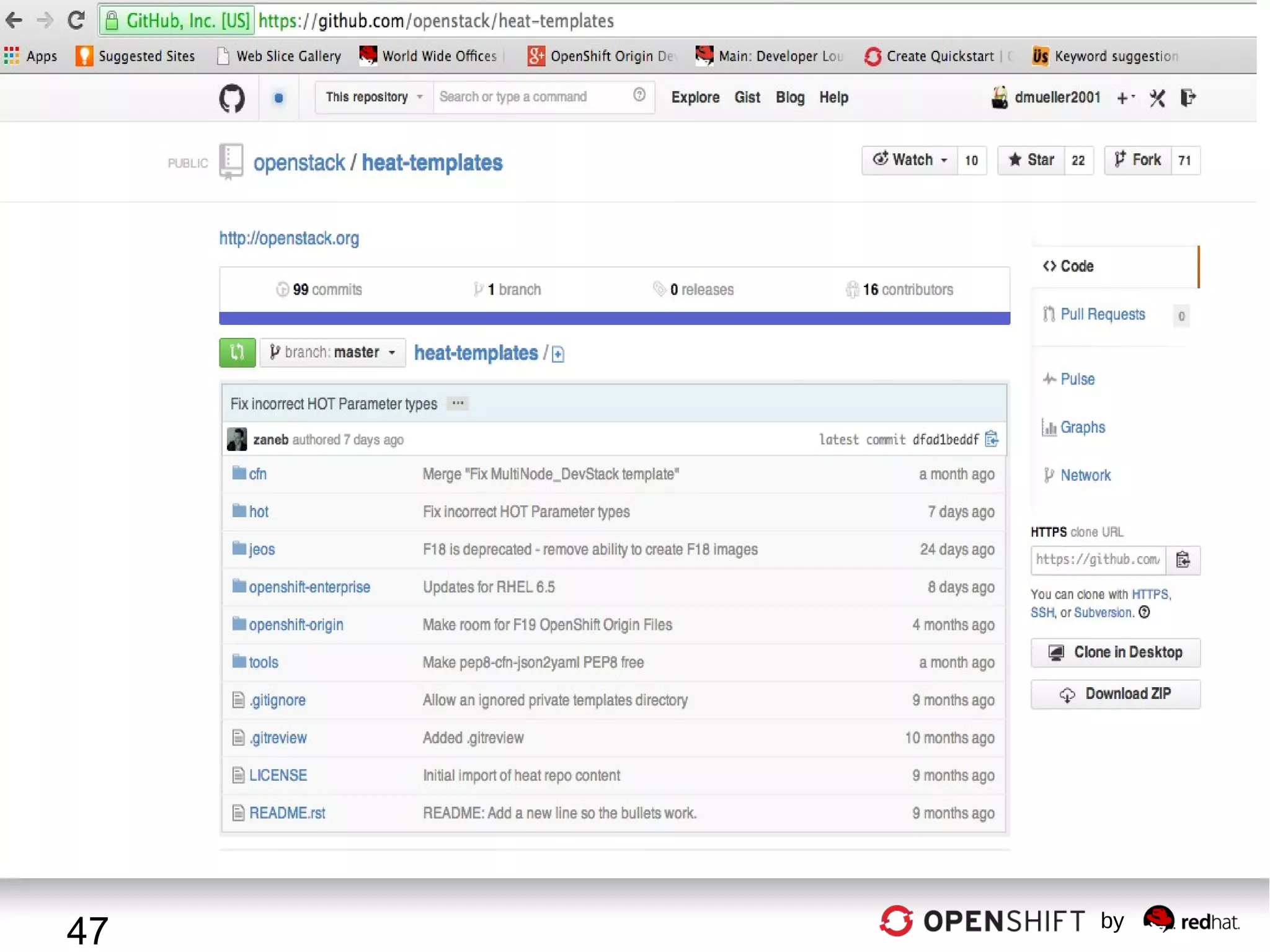Expand the branch master selector
This screenshot has width=1270, height=952.
click(333, 352)
